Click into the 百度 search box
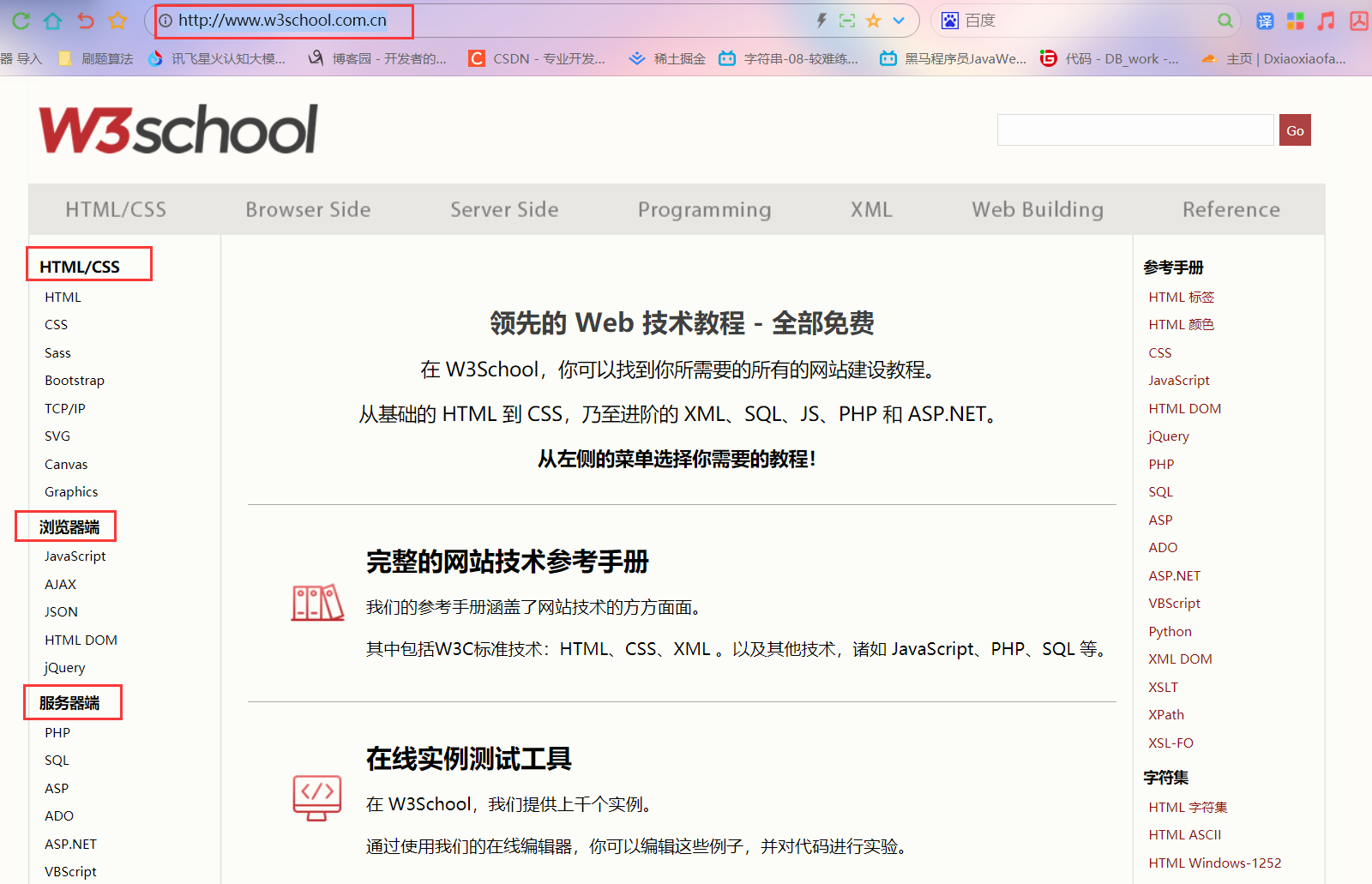1372x884 pixels. [x=1085, y=21]
